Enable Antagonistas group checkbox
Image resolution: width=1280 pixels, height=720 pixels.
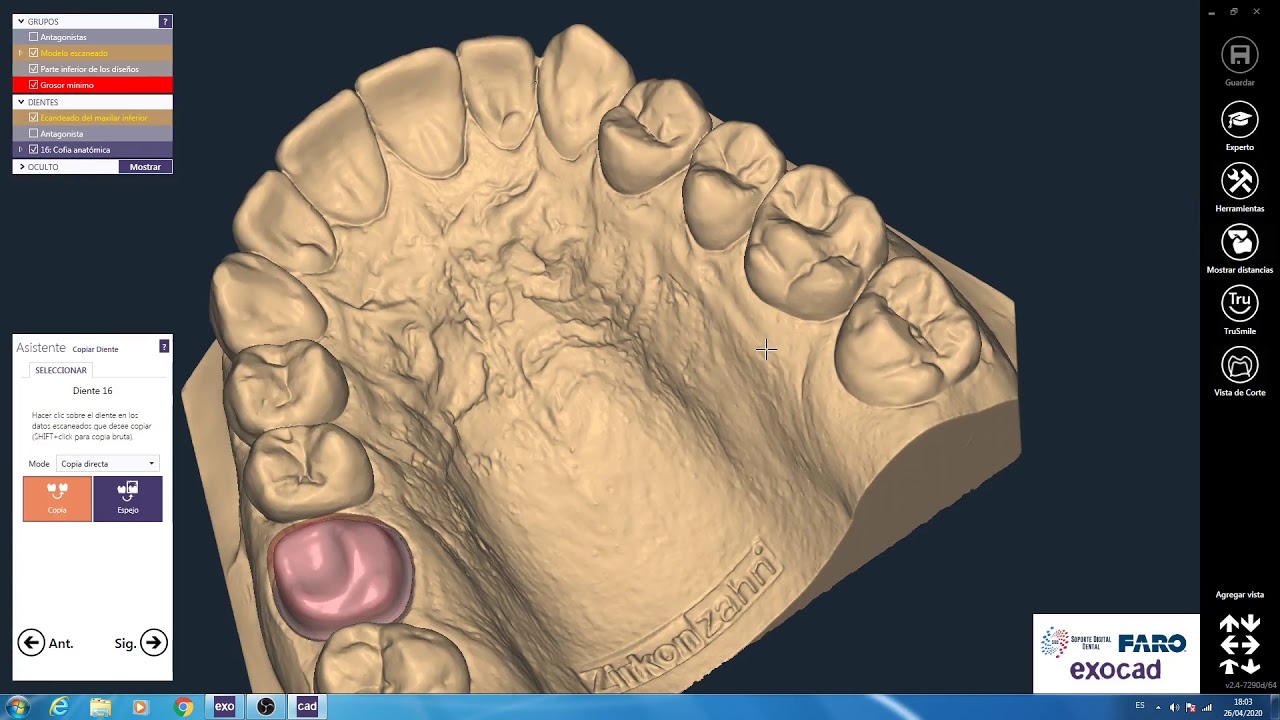(x=34, y=37)
